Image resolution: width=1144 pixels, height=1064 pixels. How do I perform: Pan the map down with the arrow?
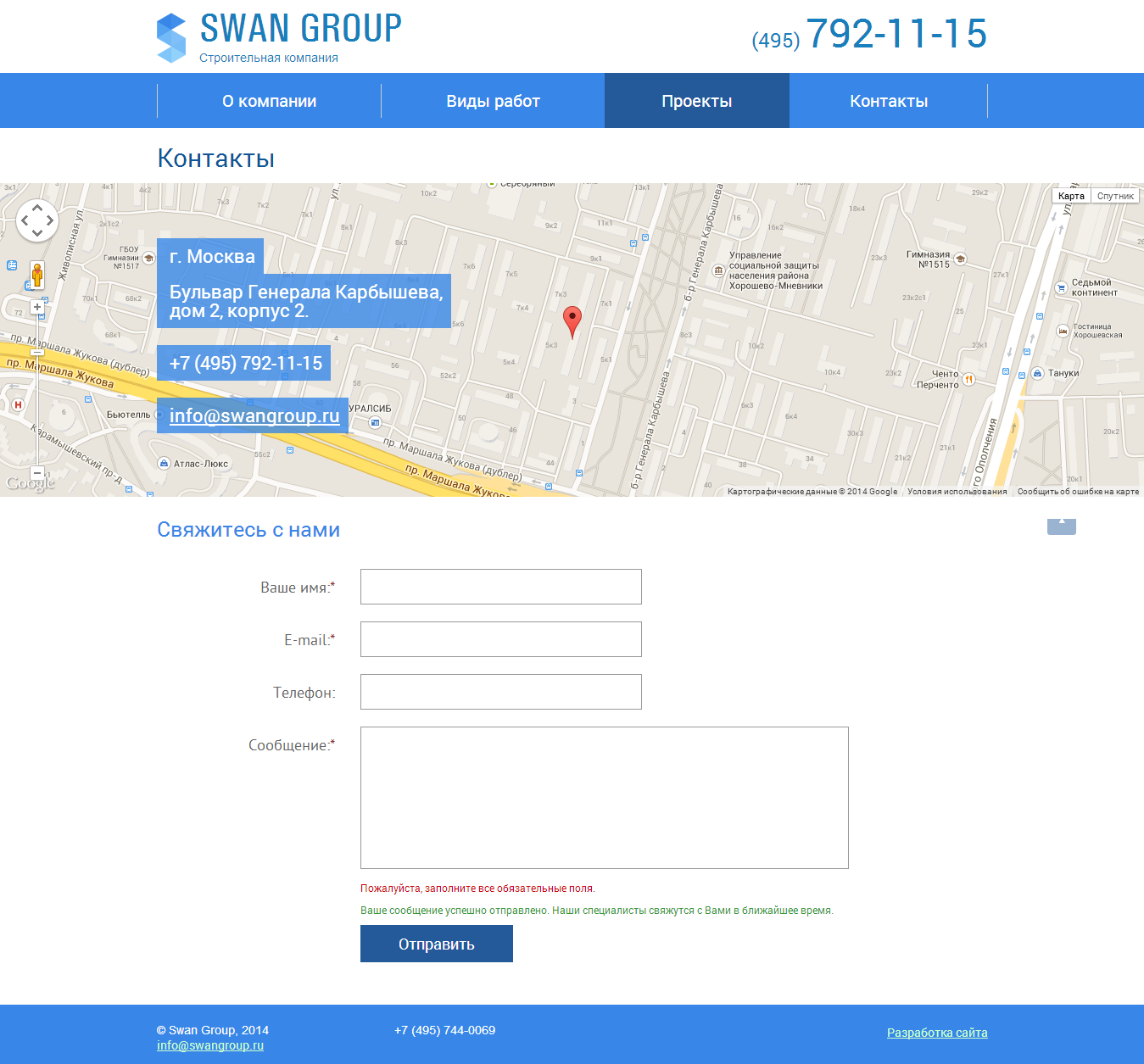point(37,233)
